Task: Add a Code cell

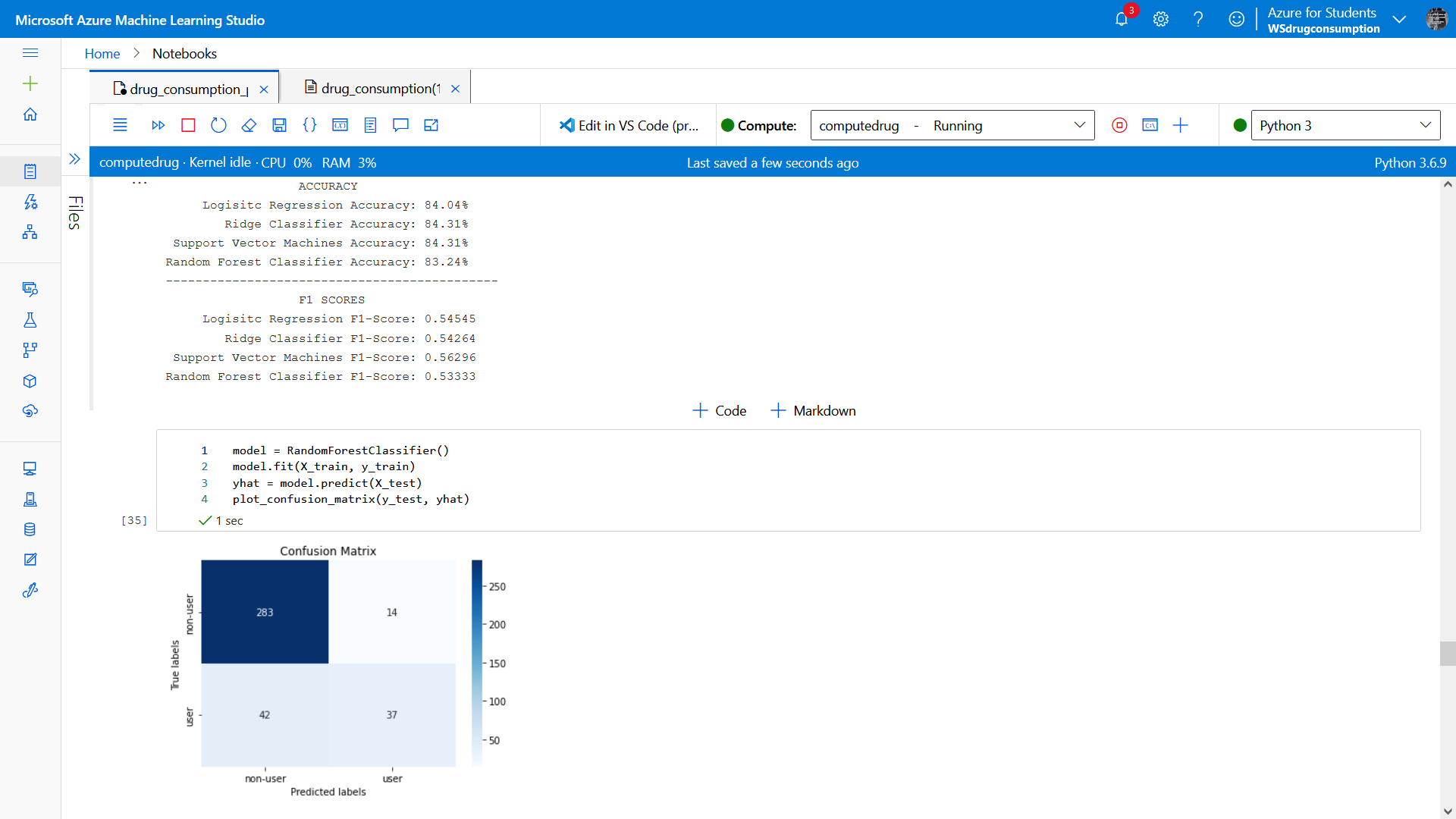Action: point(720,410)
